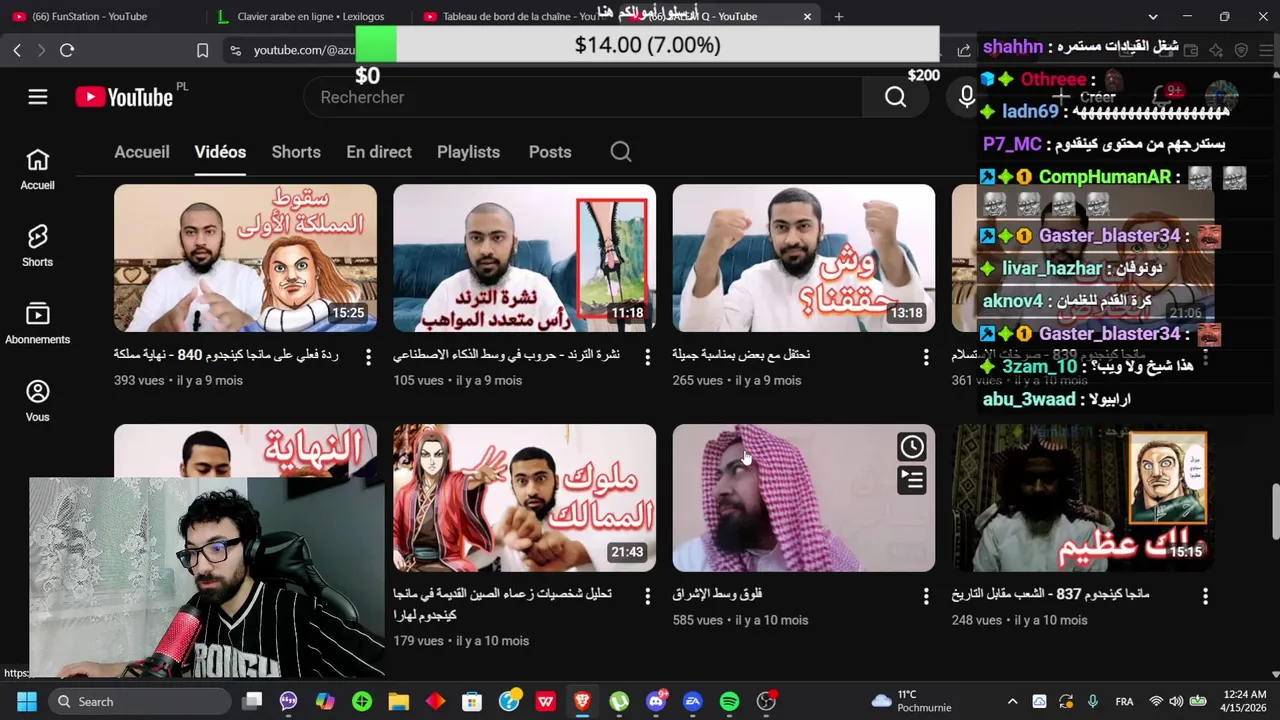1280x720 pixels.
Task: Open the Posts tab
Action: click(x=550, y=152)
